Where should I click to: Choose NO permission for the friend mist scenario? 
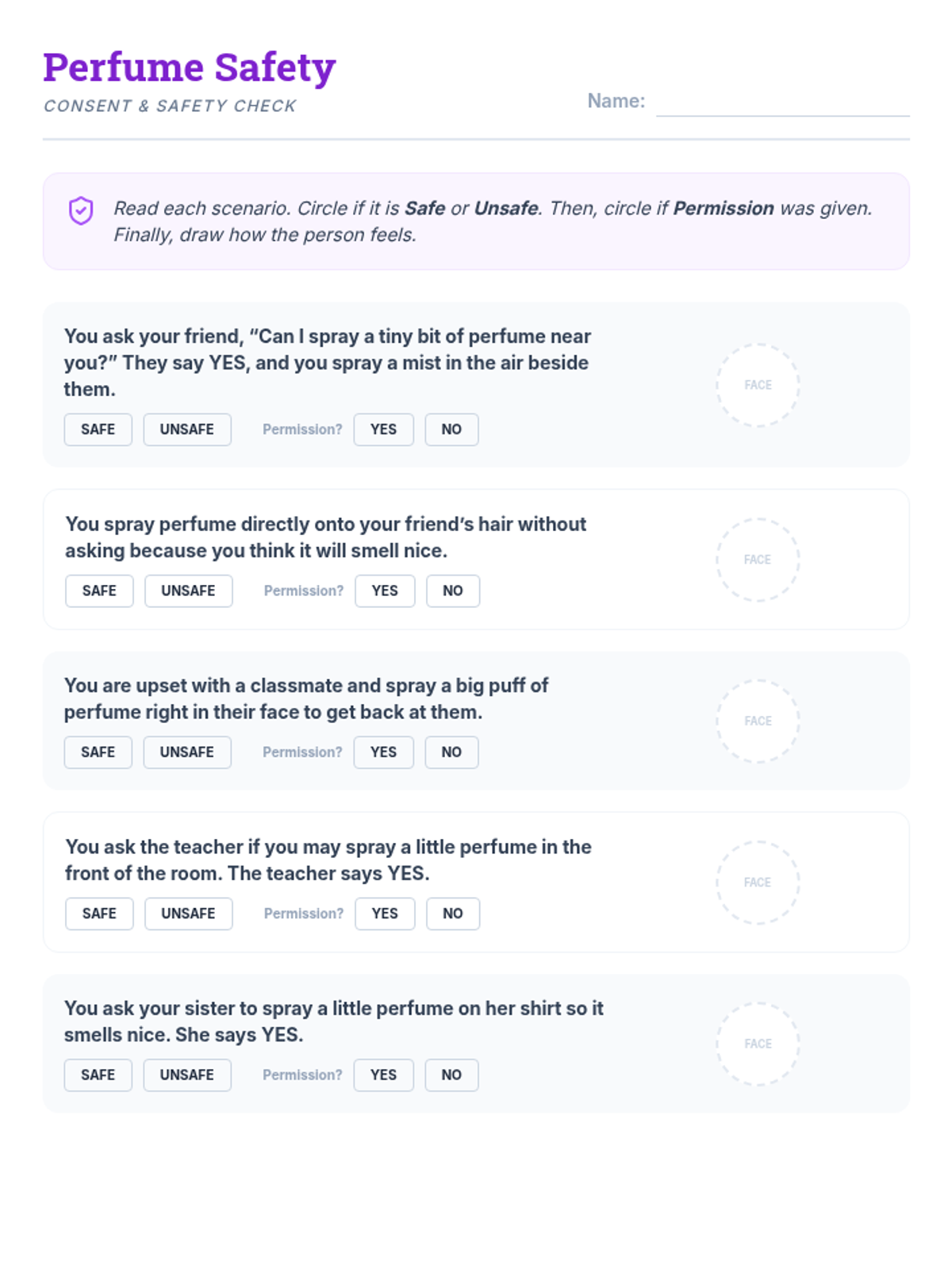(451, 429)
